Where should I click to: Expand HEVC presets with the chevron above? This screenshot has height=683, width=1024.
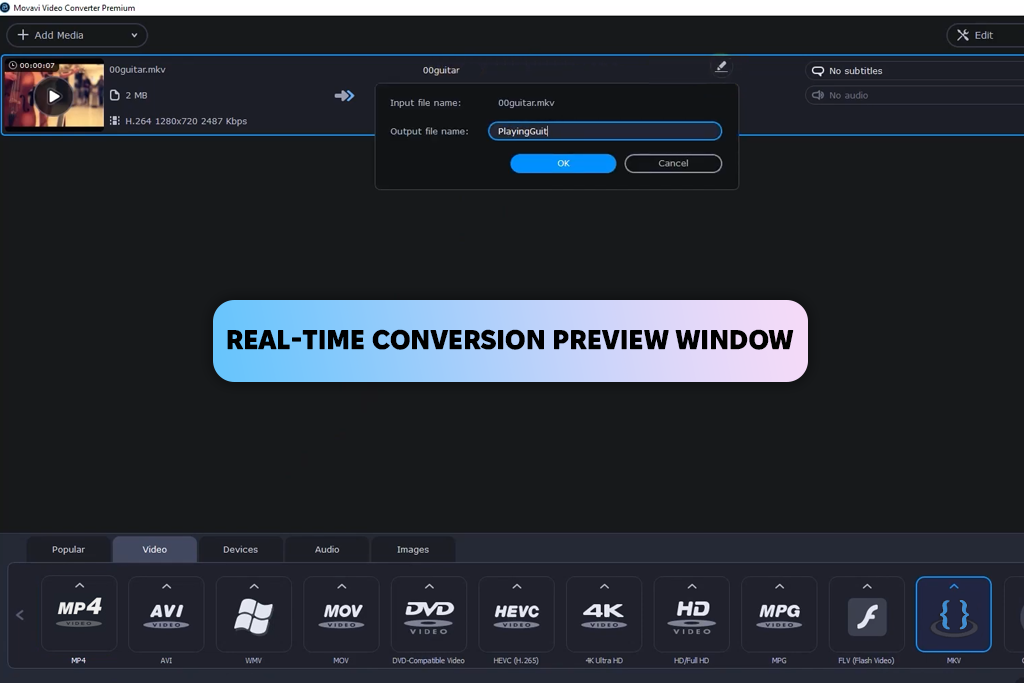point(517,586)
